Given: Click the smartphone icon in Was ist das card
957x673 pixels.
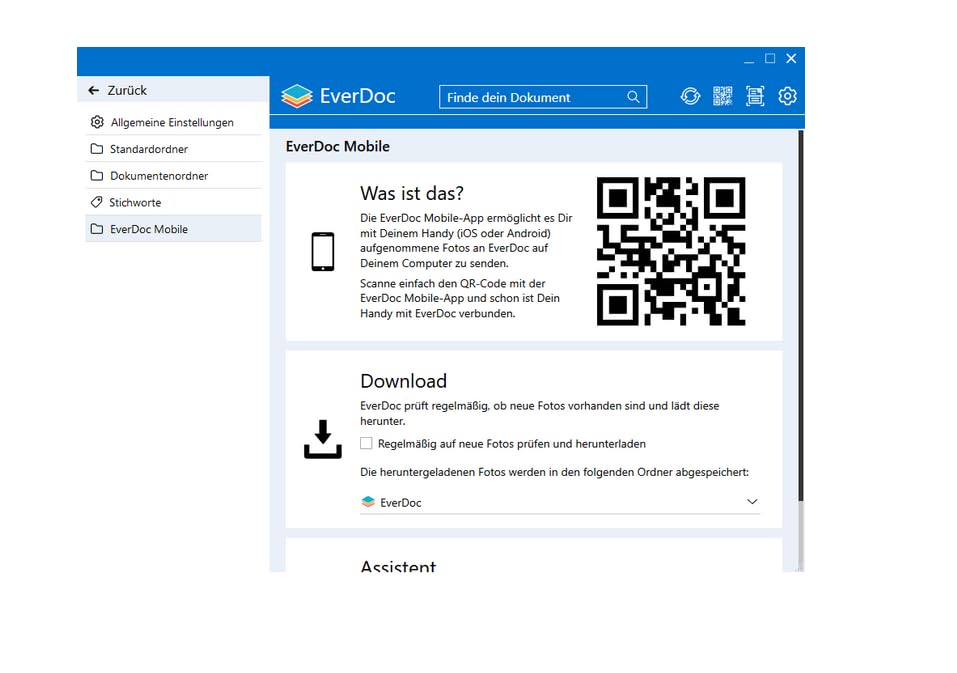Looking at the screenshot, I should (x=323, y=251).
